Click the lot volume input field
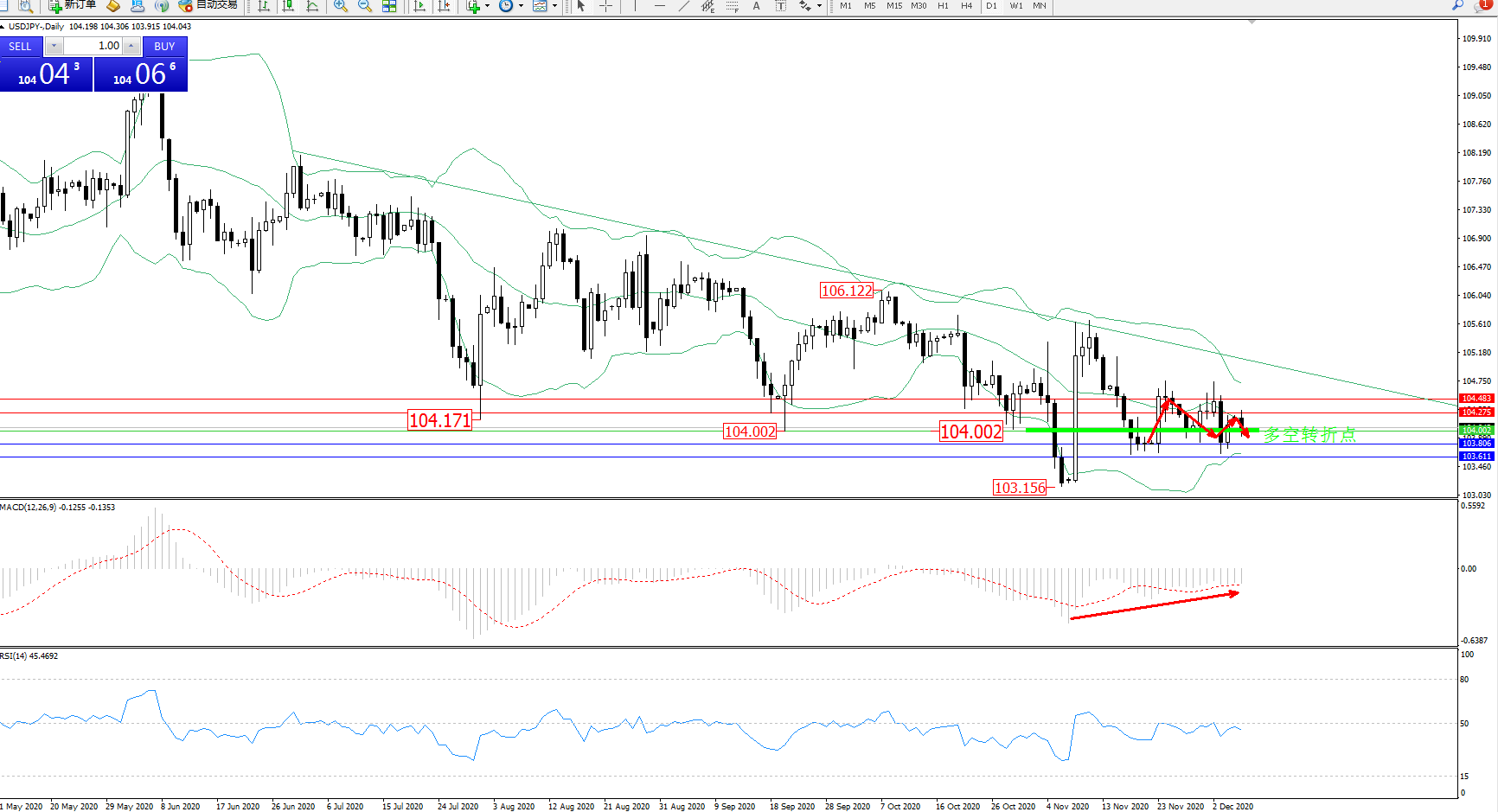 [x=93, y=46]
